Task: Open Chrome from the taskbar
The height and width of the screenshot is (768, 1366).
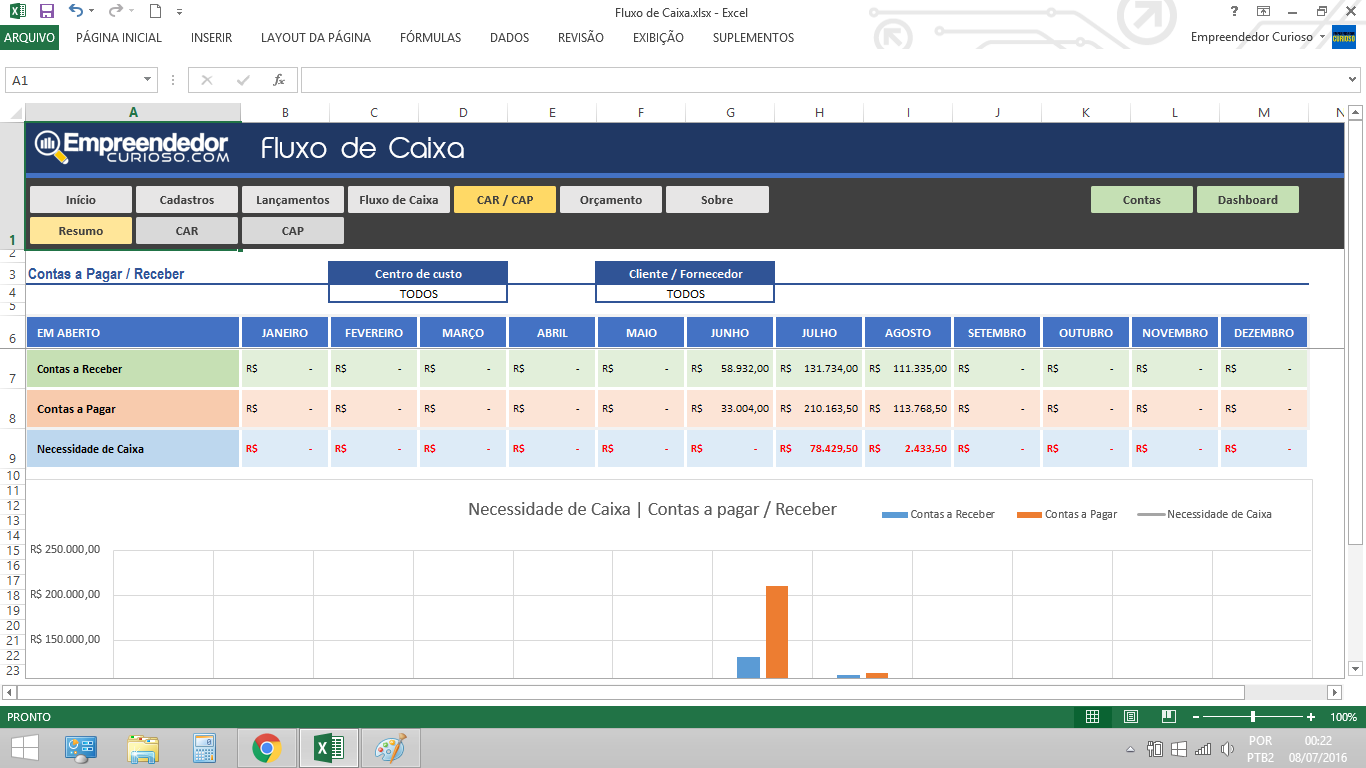Action: 266,748
